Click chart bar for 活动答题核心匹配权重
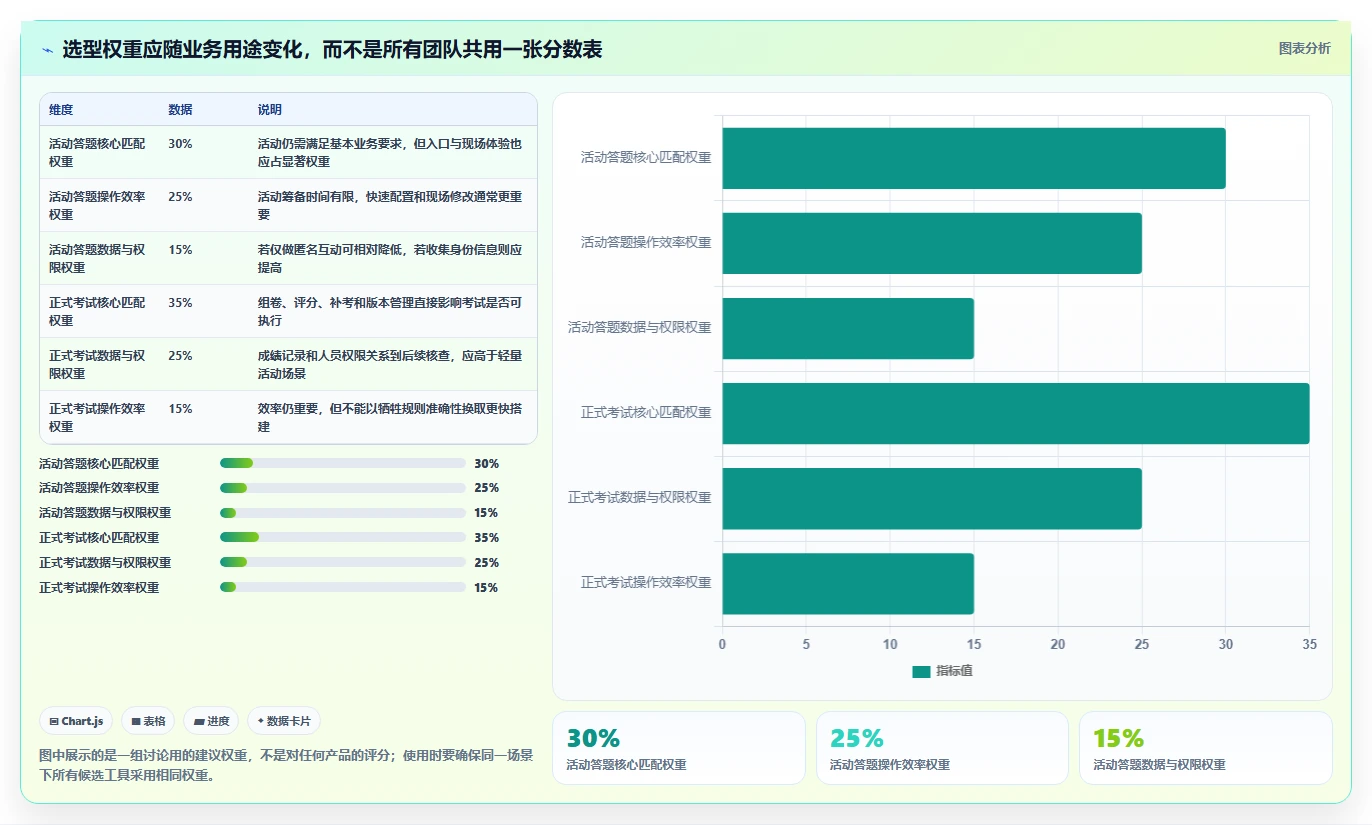The height and width of the screenshot is (825, 1372). pos(974,158)
